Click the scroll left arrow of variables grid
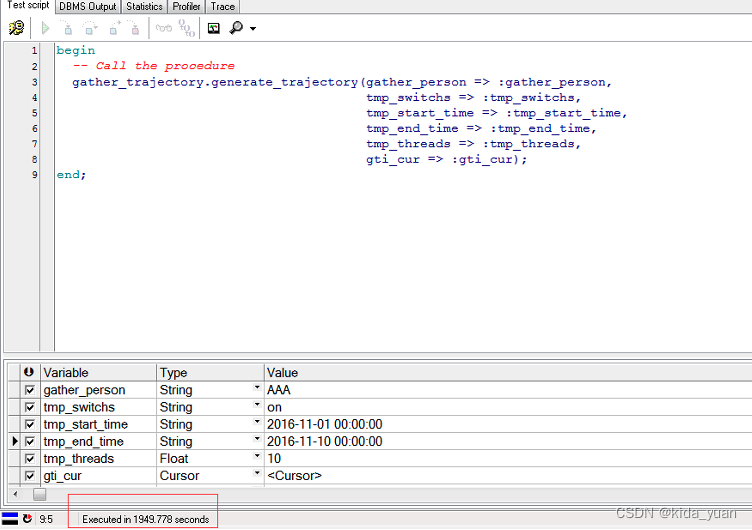 (15, 494)
